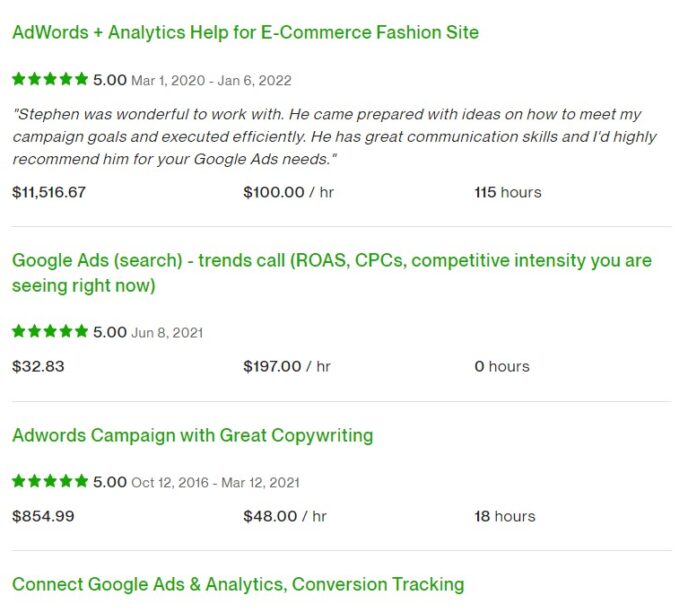Open Connect Google Ads & Analytics link
The height and width of the screenshot is (613, 688).
tap(238, 585)
